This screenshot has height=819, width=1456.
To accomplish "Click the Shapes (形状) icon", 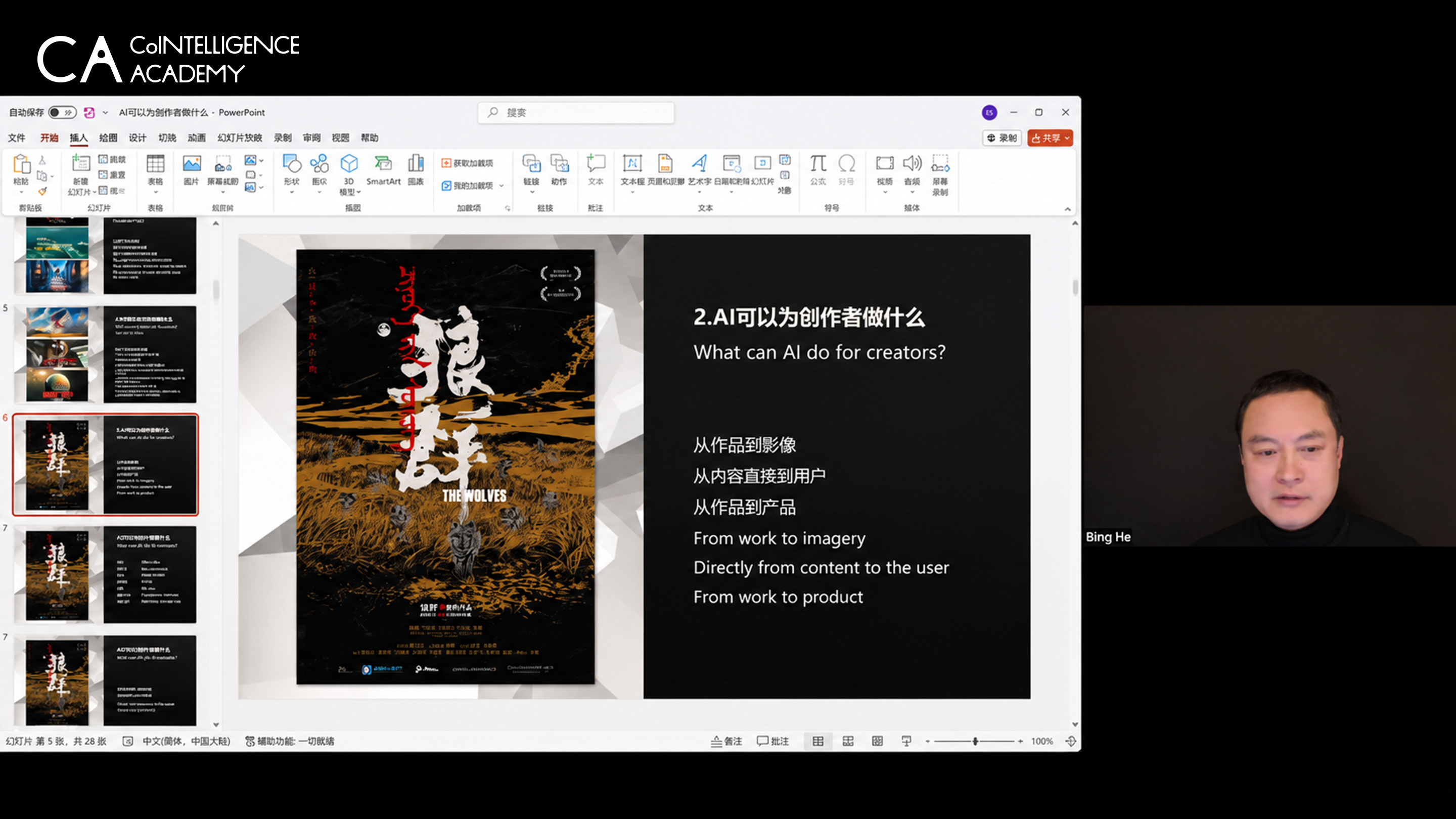I will coord(292,164).
